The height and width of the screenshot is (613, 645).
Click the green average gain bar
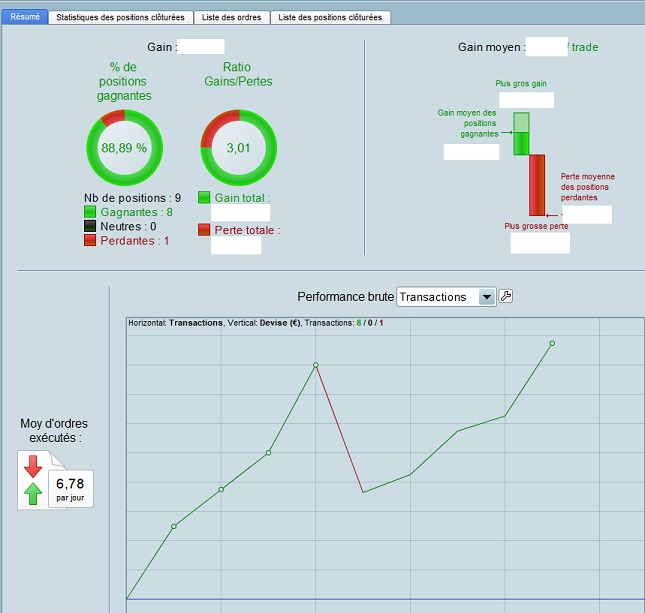[521, 134]
